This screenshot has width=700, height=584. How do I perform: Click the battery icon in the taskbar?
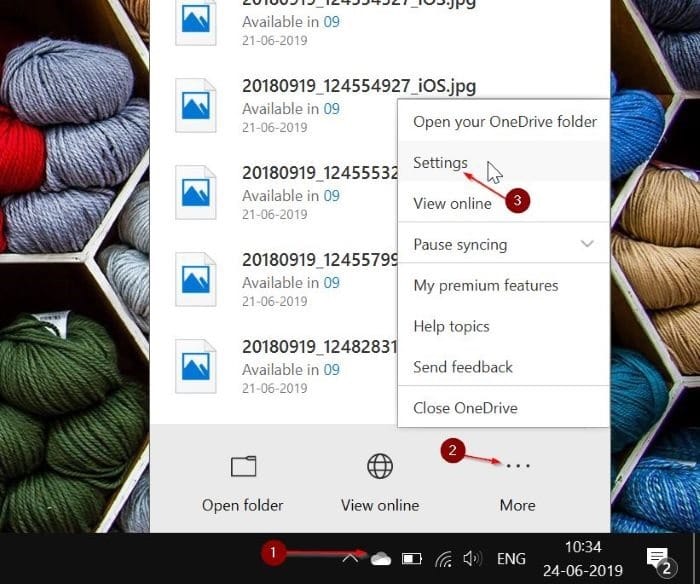[x=411, y=559]
